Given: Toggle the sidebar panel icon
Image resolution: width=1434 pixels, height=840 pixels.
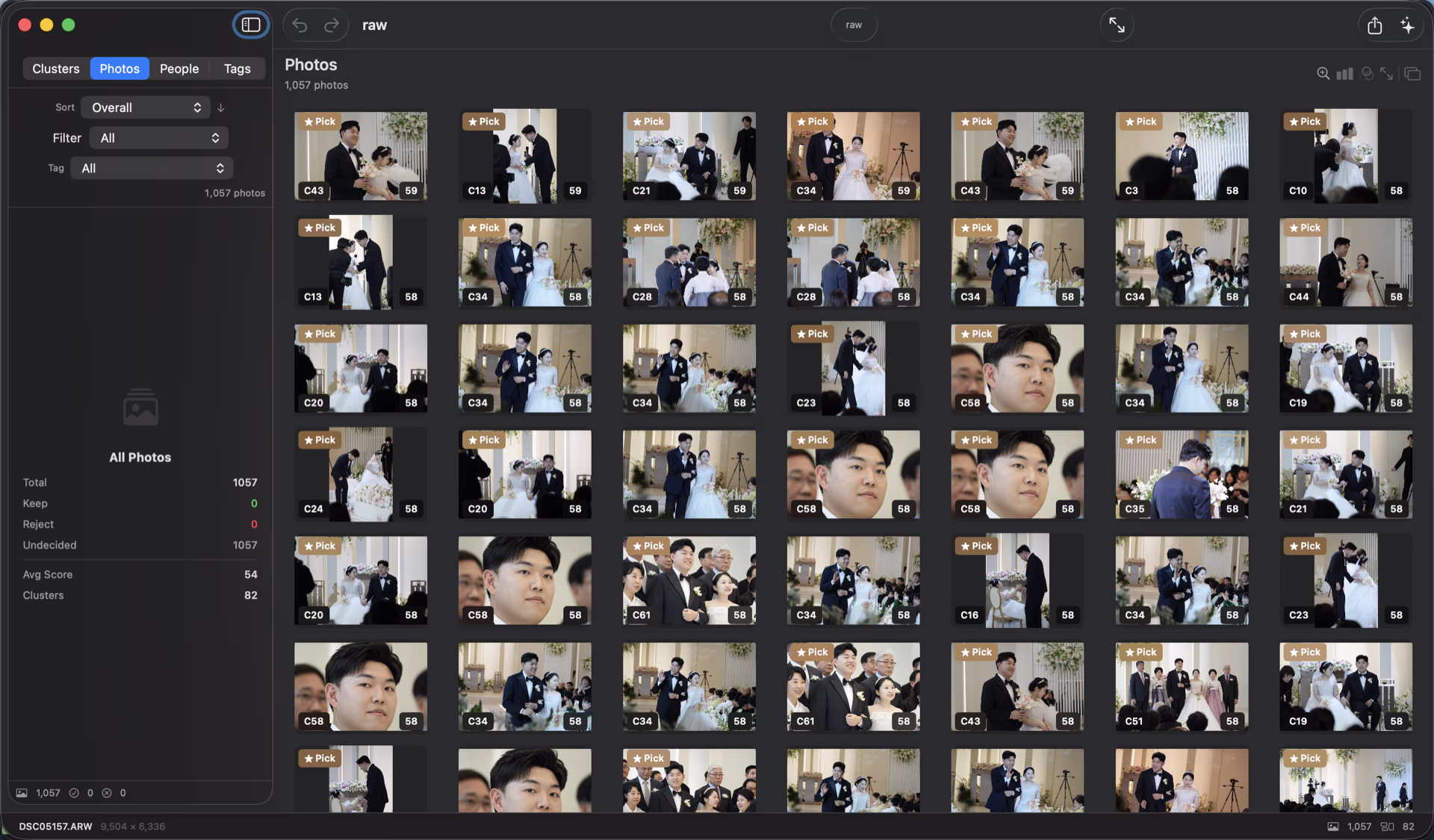Looking at the screenshot, I should (251, 25).
